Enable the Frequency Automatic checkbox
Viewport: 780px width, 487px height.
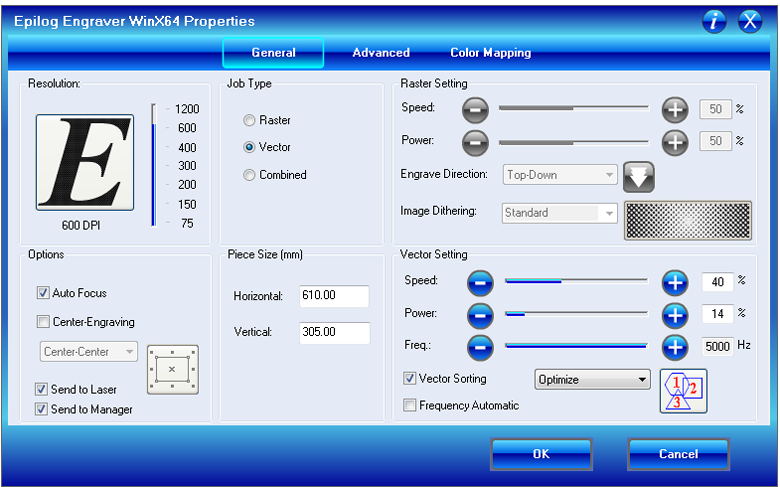coord(409,405)
